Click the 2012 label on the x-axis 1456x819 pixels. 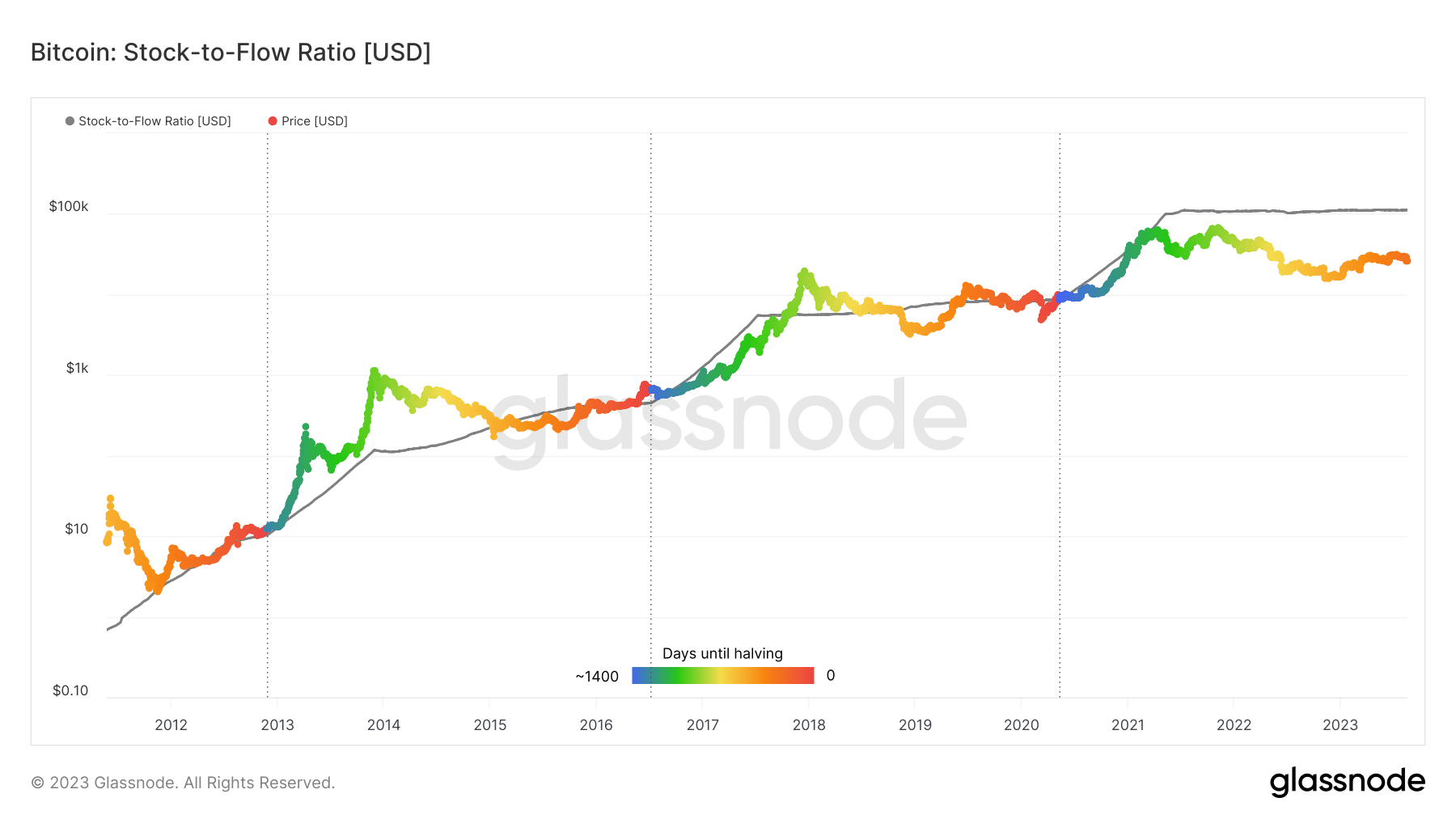171,725
